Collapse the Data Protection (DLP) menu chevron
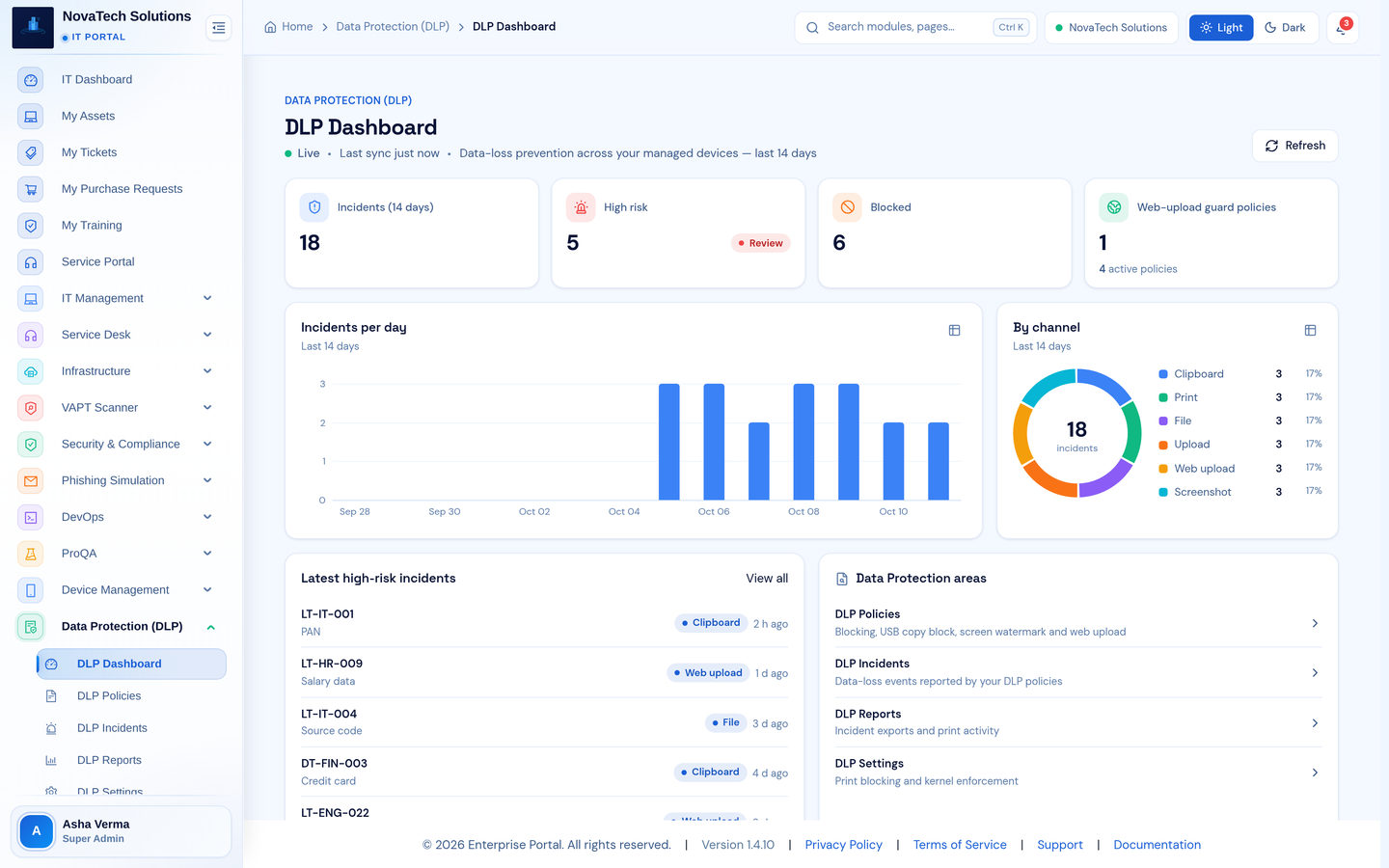Viewport: 1389px width, 868px height. click(210, 627)
